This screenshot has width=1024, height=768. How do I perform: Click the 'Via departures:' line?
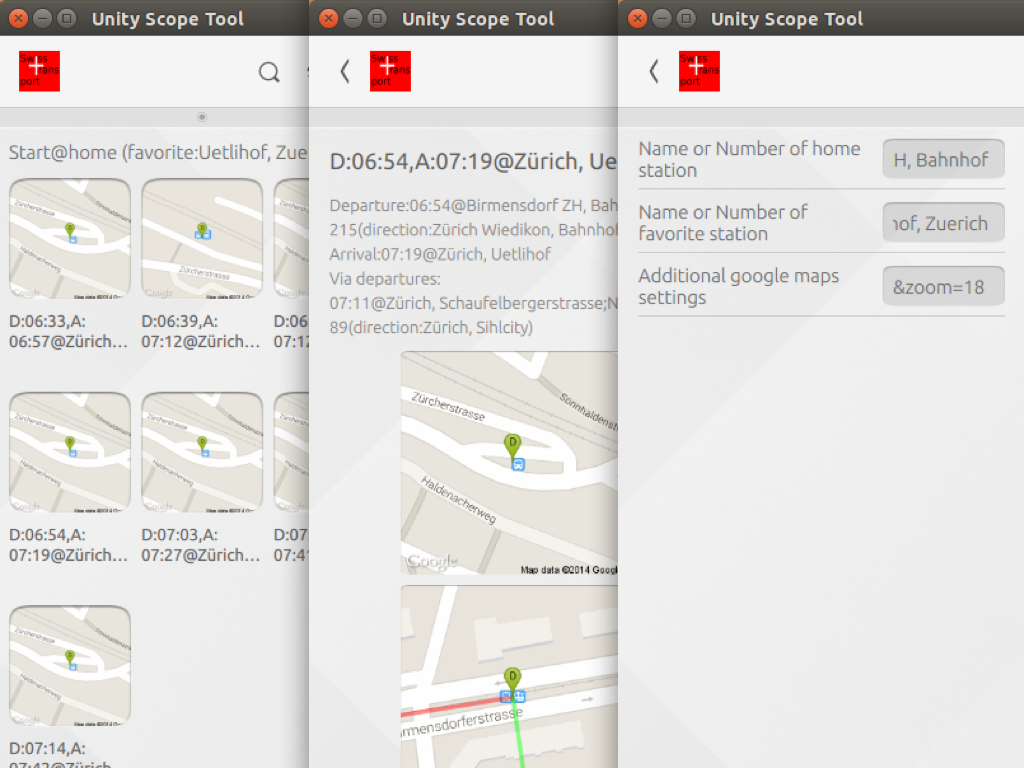[x=385, y=279]
